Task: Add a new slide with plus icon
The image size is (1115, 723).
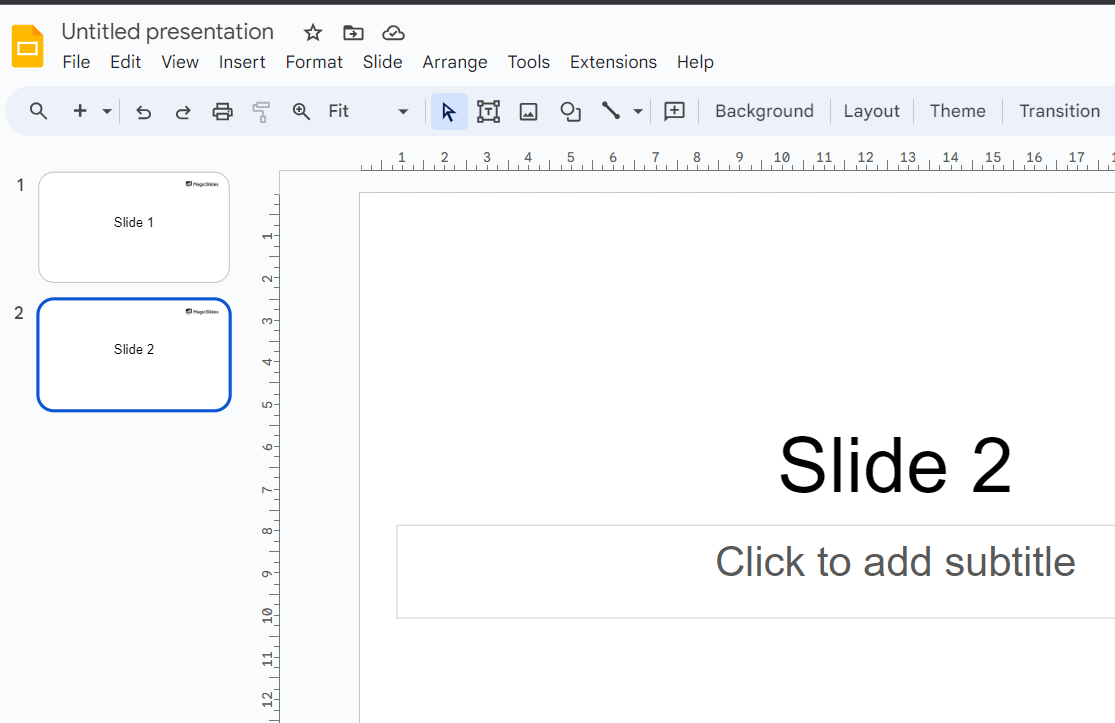Action: tap(80, 111)
